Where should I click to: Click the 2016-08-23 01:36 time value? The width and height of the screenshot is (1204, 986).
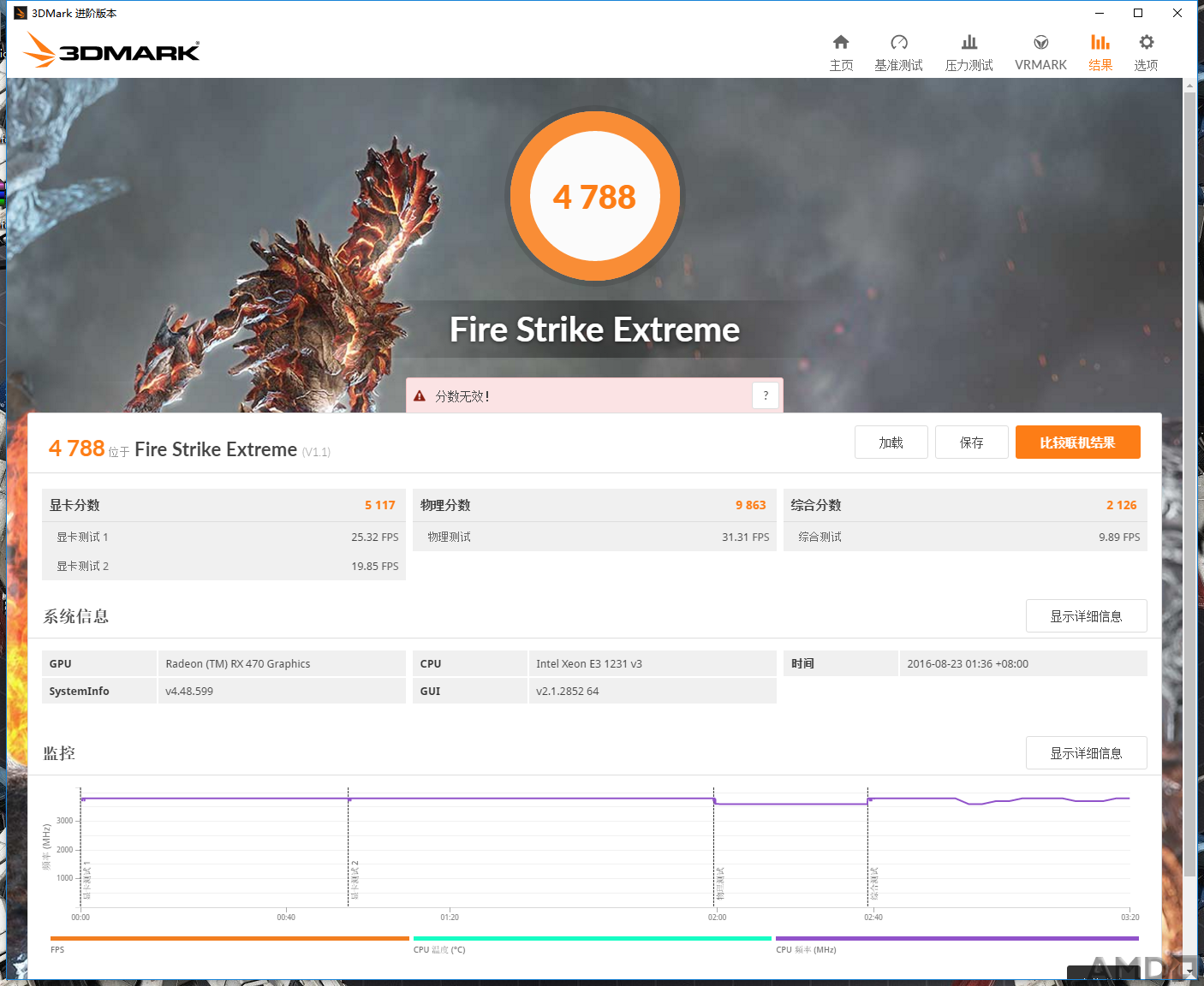pyautogui.click(x=968, y=663)
